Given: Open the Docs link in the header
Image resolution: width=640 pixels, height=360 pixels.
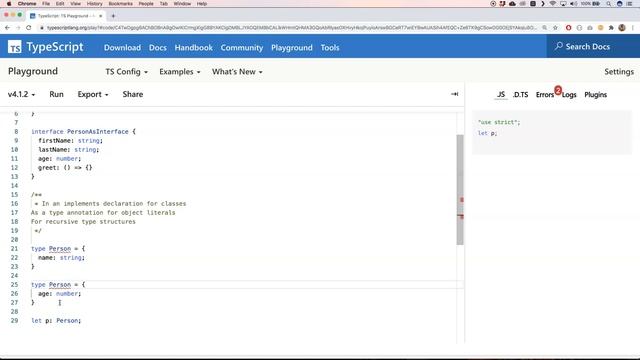Looking at the screenshot, I should (158, 47).
